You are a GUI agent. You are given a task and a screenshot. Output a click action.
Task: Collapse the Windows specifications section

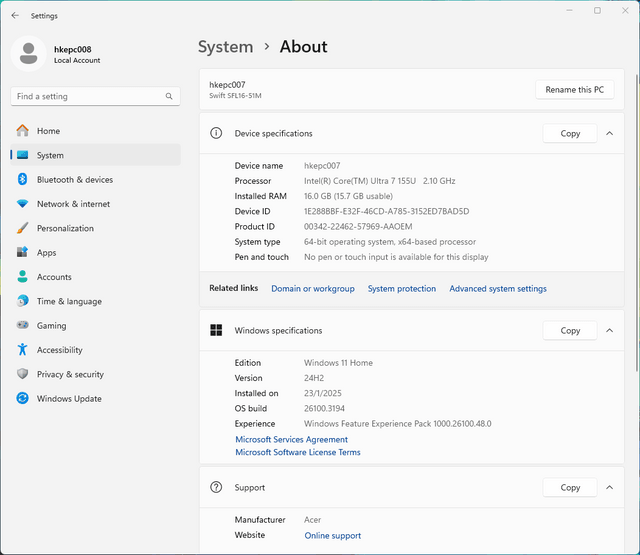[609, 331]
